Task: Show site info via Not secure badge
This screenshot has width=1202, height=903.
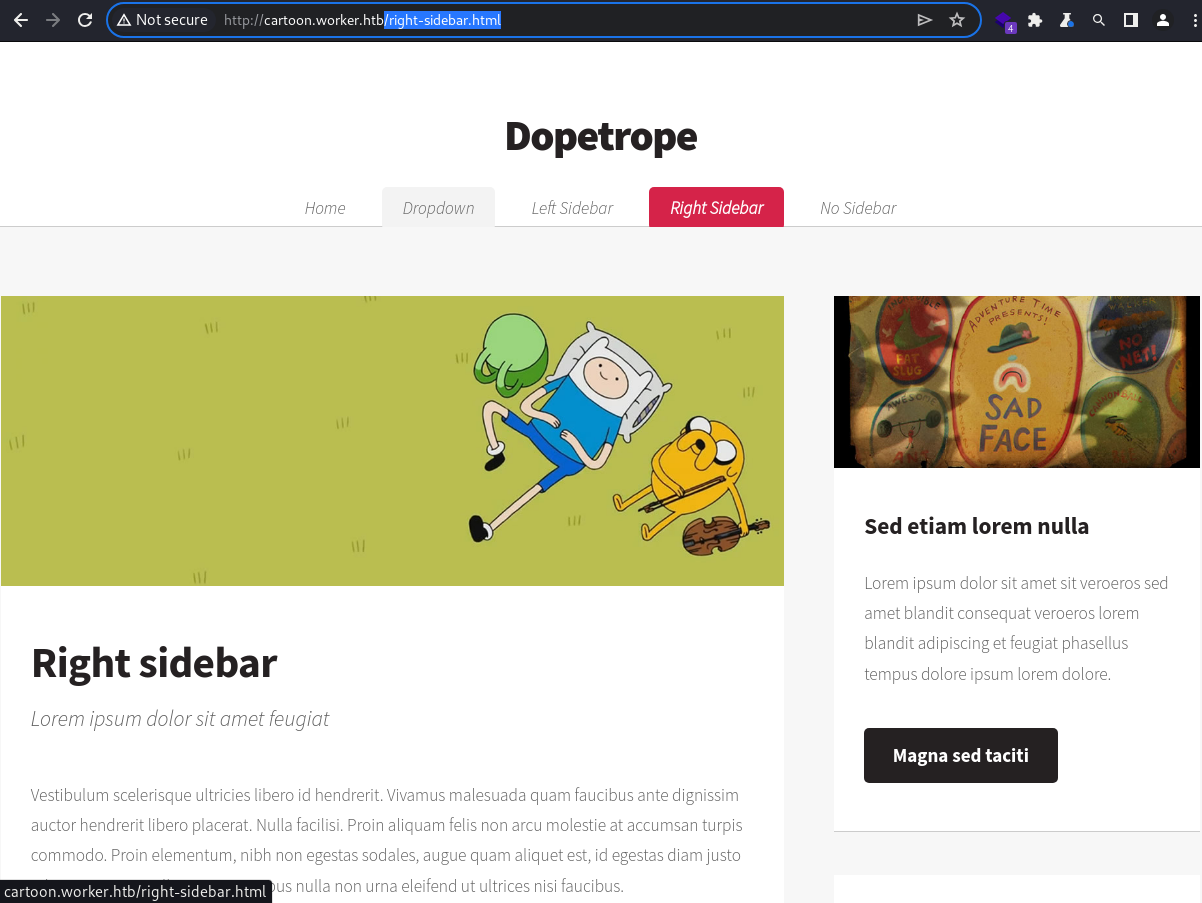Action: (162, 20)
